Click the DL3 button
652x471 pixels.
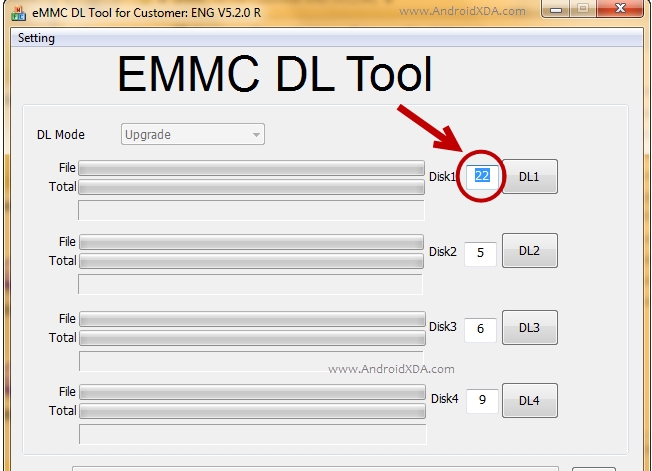pos(529,328)
